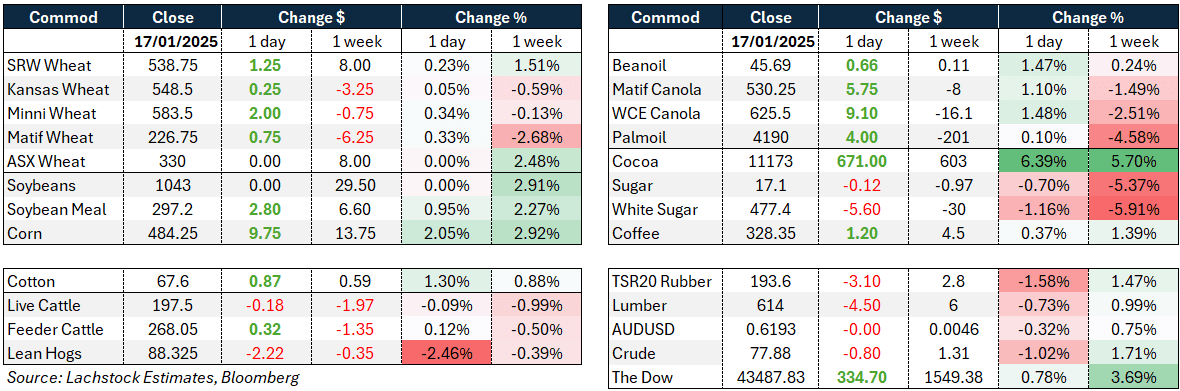This screenshot has height=391, width=1180.
Task: Select the Corn close price 484.25
Action: click(172, 234)
